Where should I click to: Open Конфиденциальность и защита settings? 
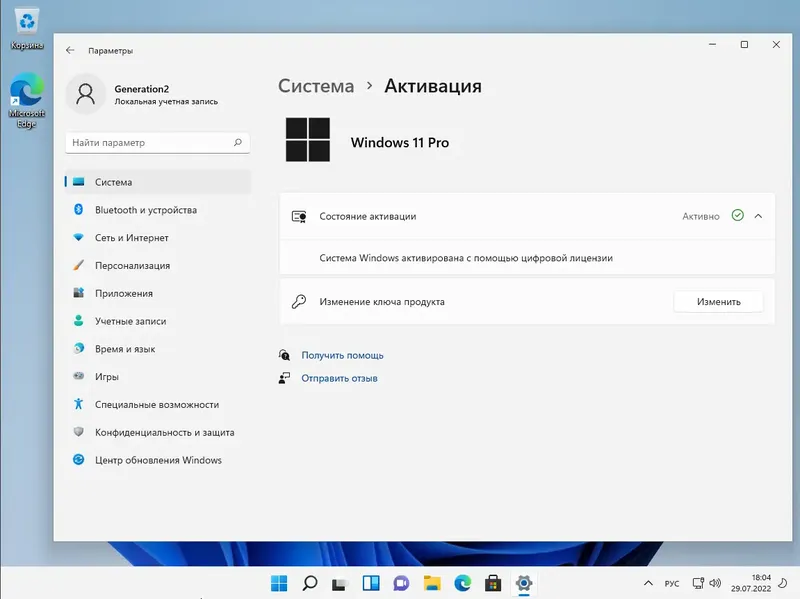click(x=161, y=432)
